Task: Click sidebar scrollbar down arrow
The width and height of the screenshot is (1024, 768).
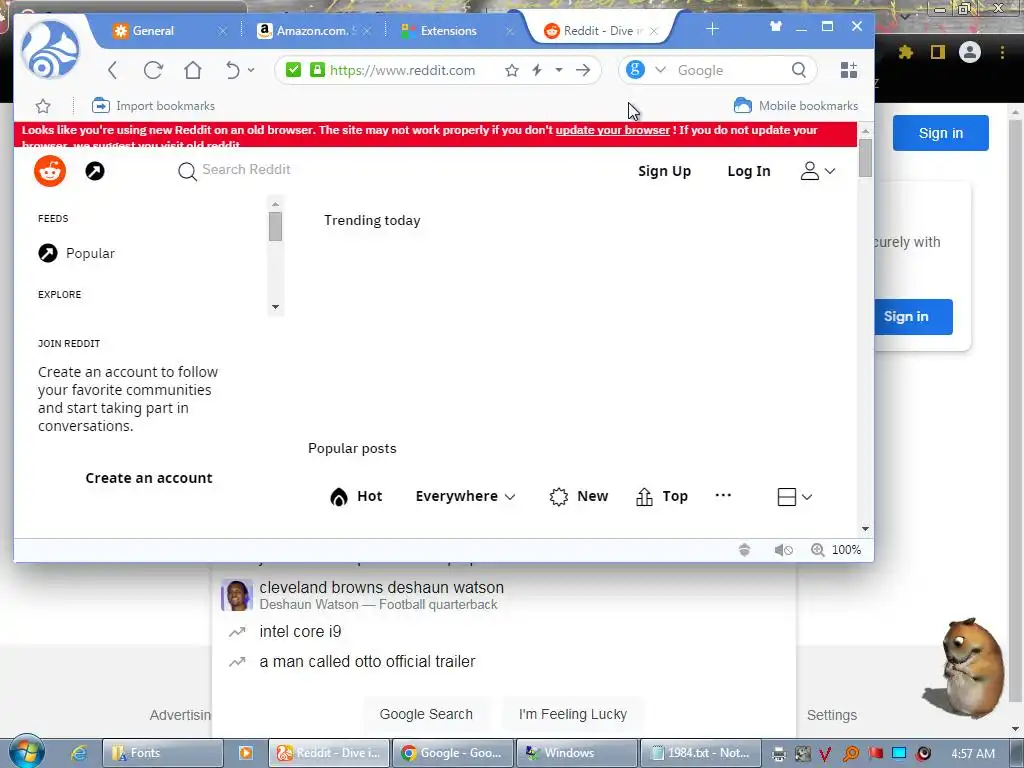Action: [x=276, y=307]
